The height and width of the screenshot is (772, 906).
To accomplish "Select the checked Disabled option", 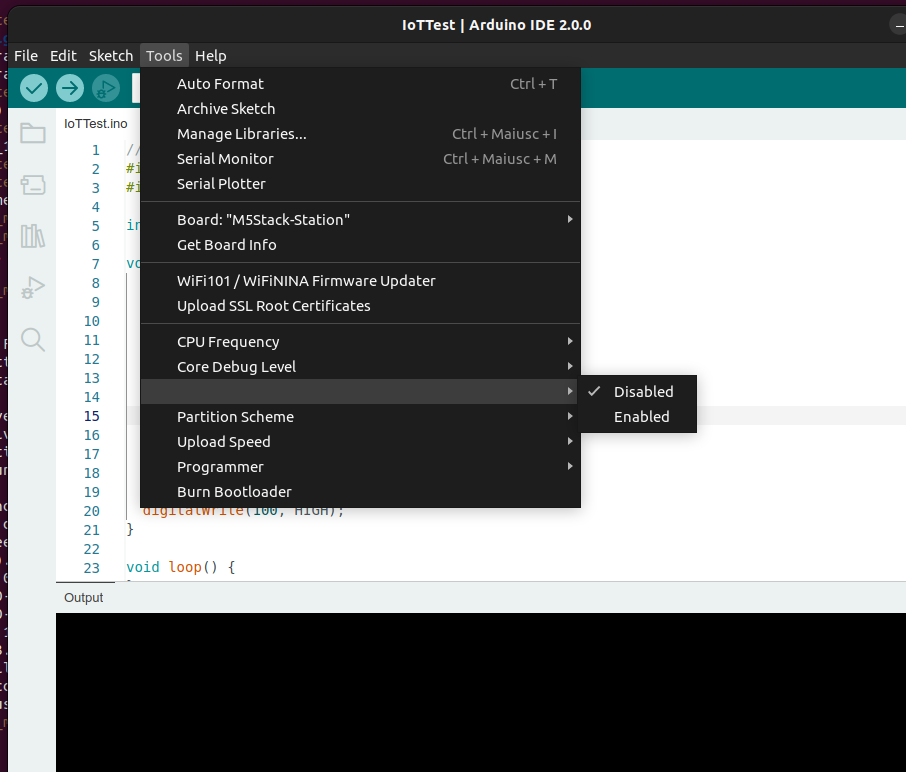I will 638,392.
